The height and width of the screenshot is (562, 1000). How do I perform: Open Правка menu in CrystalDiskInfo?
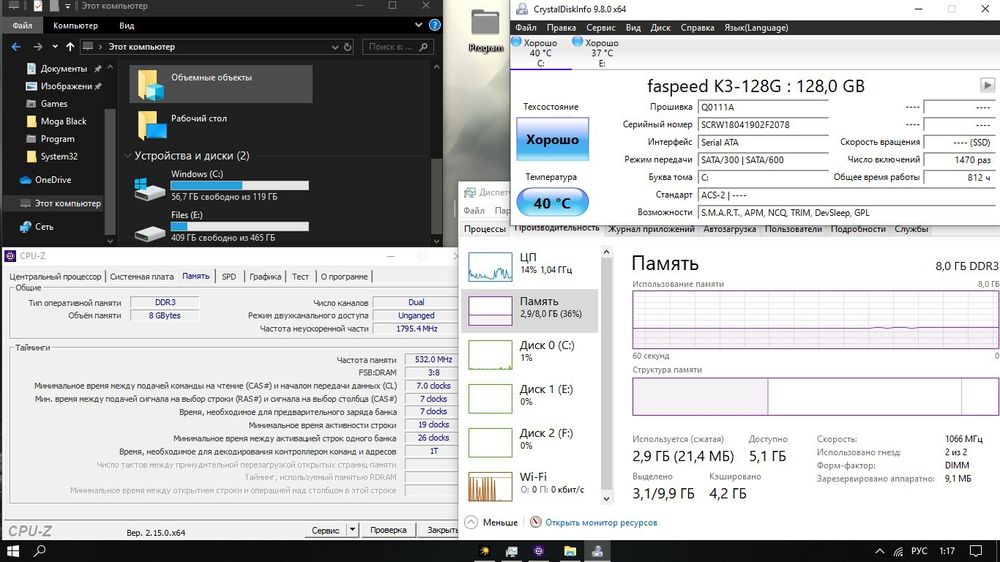point(561,27)
